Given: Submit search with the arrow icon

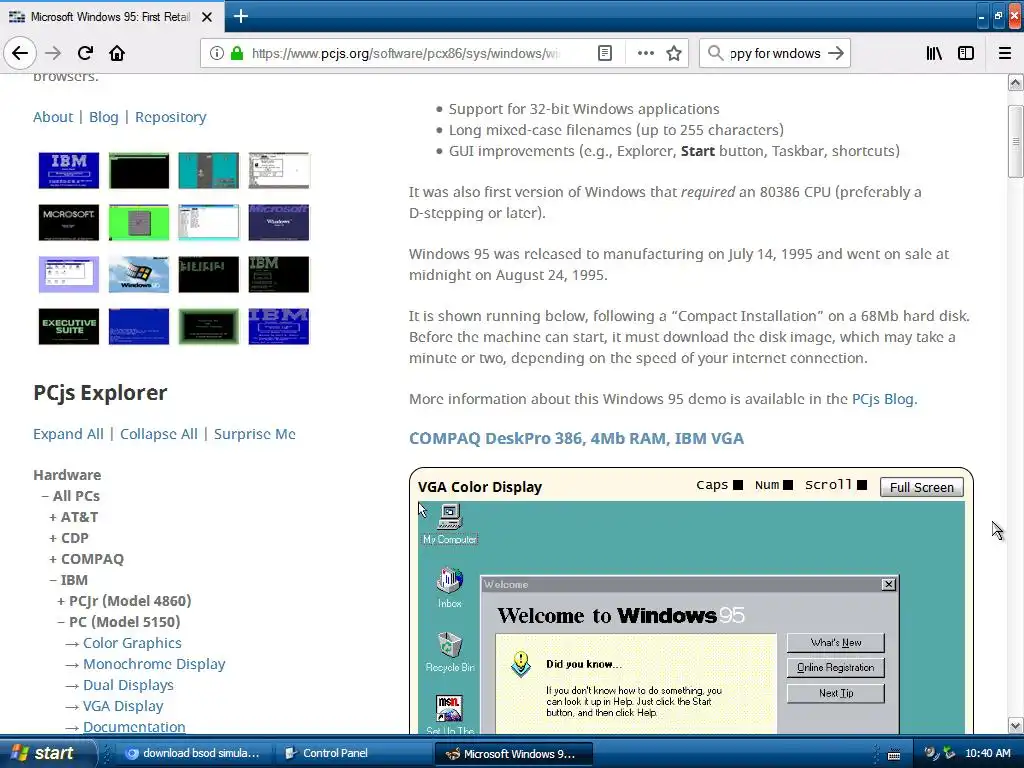Looking at the screenshot, I should coord(835,53).
